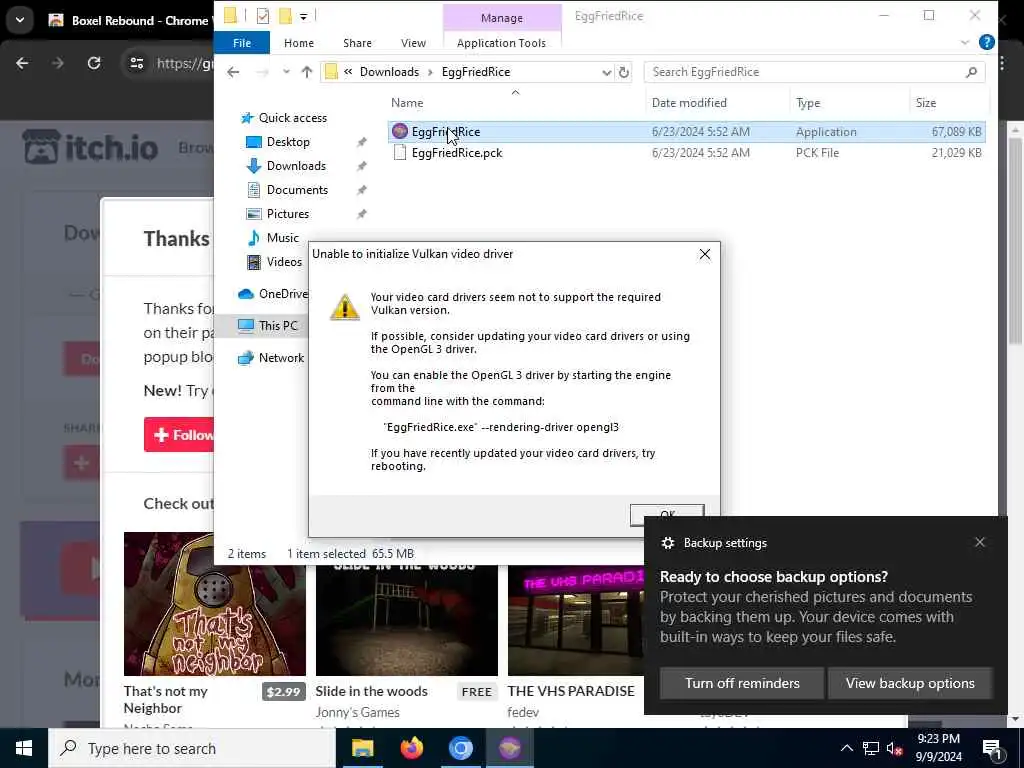Click the taskbar search box
This screenshot has height=768, width=1024.
point(192,748)
